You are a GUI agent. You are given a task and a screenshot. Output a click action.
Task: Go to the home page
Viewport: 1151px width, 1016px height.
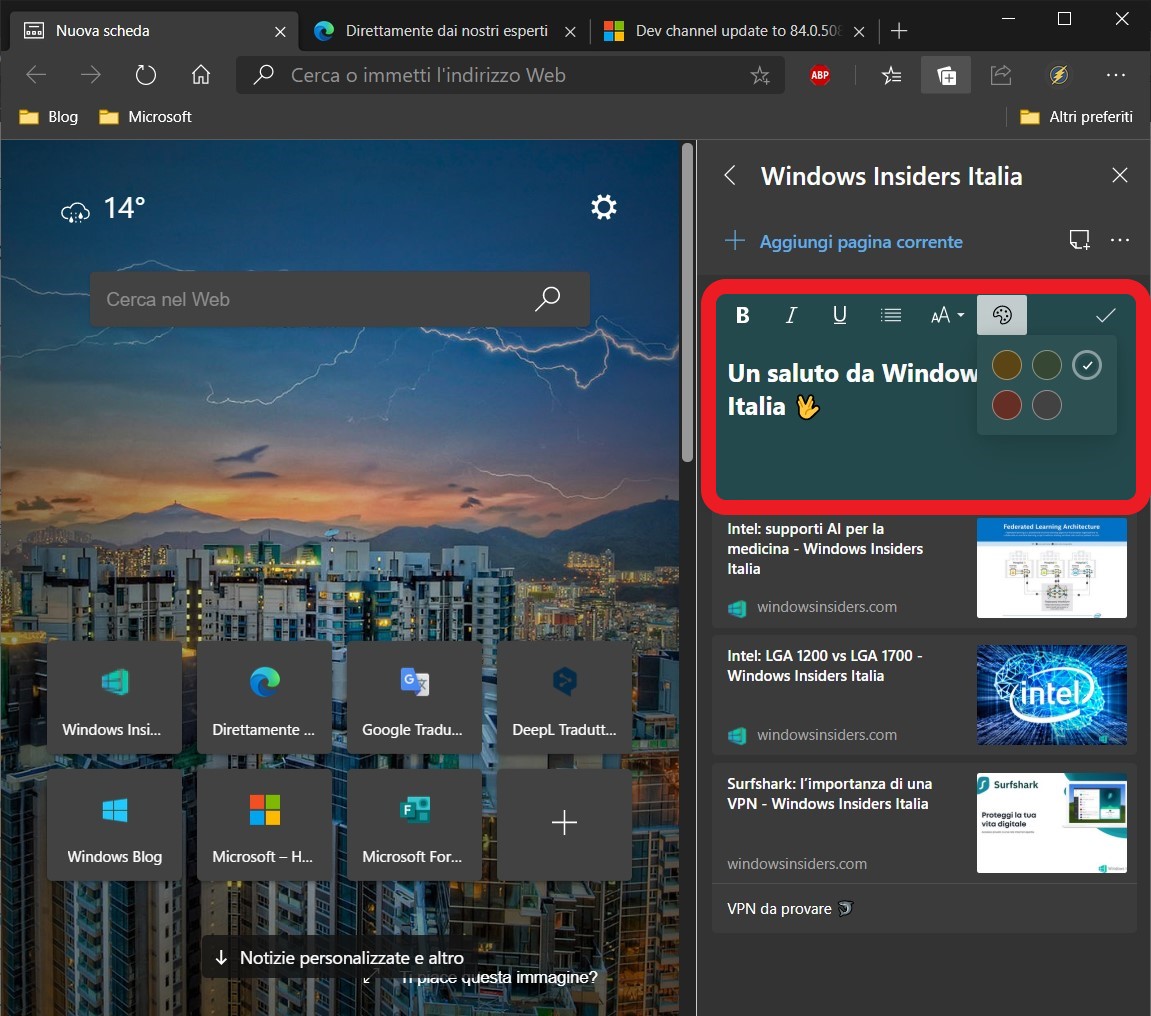point(200,75)
